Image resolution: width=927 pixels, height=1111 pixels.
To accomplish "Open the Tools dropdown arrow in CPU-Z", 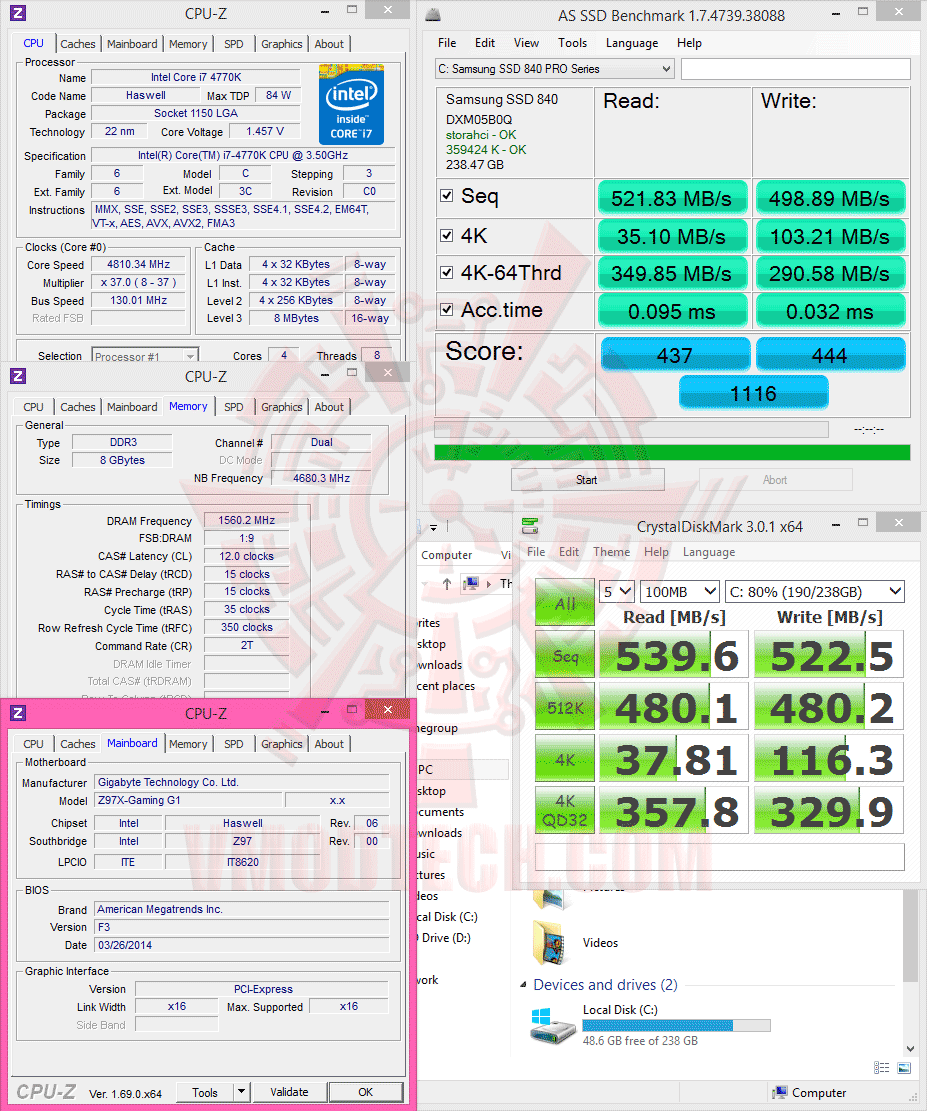I will tap(242, 1091).
